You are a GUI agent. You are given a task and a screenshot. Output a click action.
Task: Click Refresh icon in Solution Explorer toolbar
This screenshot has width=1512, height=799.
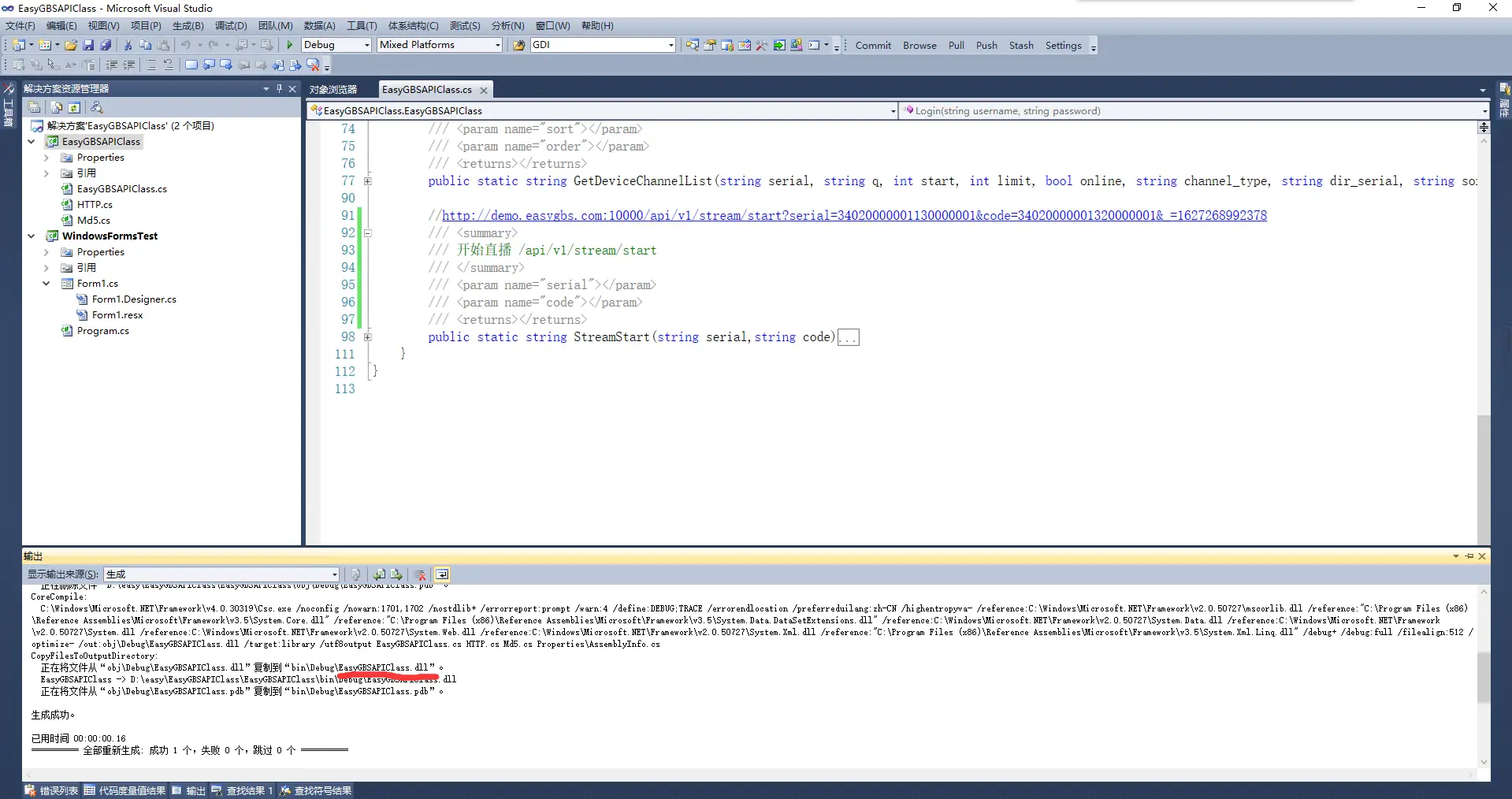(x=74, y=107)
